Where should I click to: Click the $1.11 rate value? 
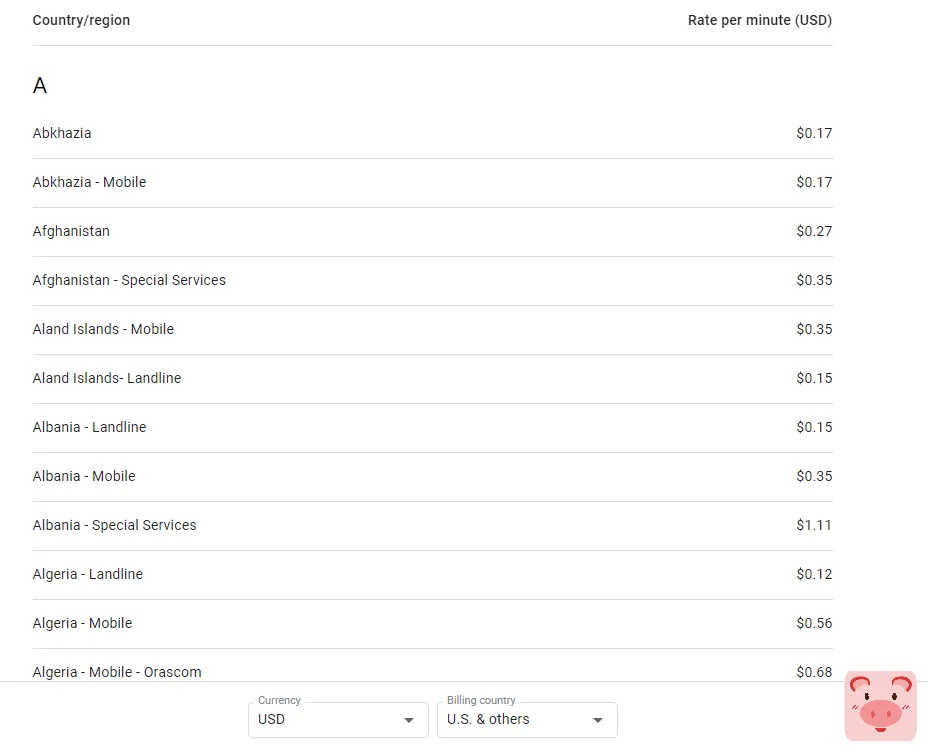click(x=814, y=525)
